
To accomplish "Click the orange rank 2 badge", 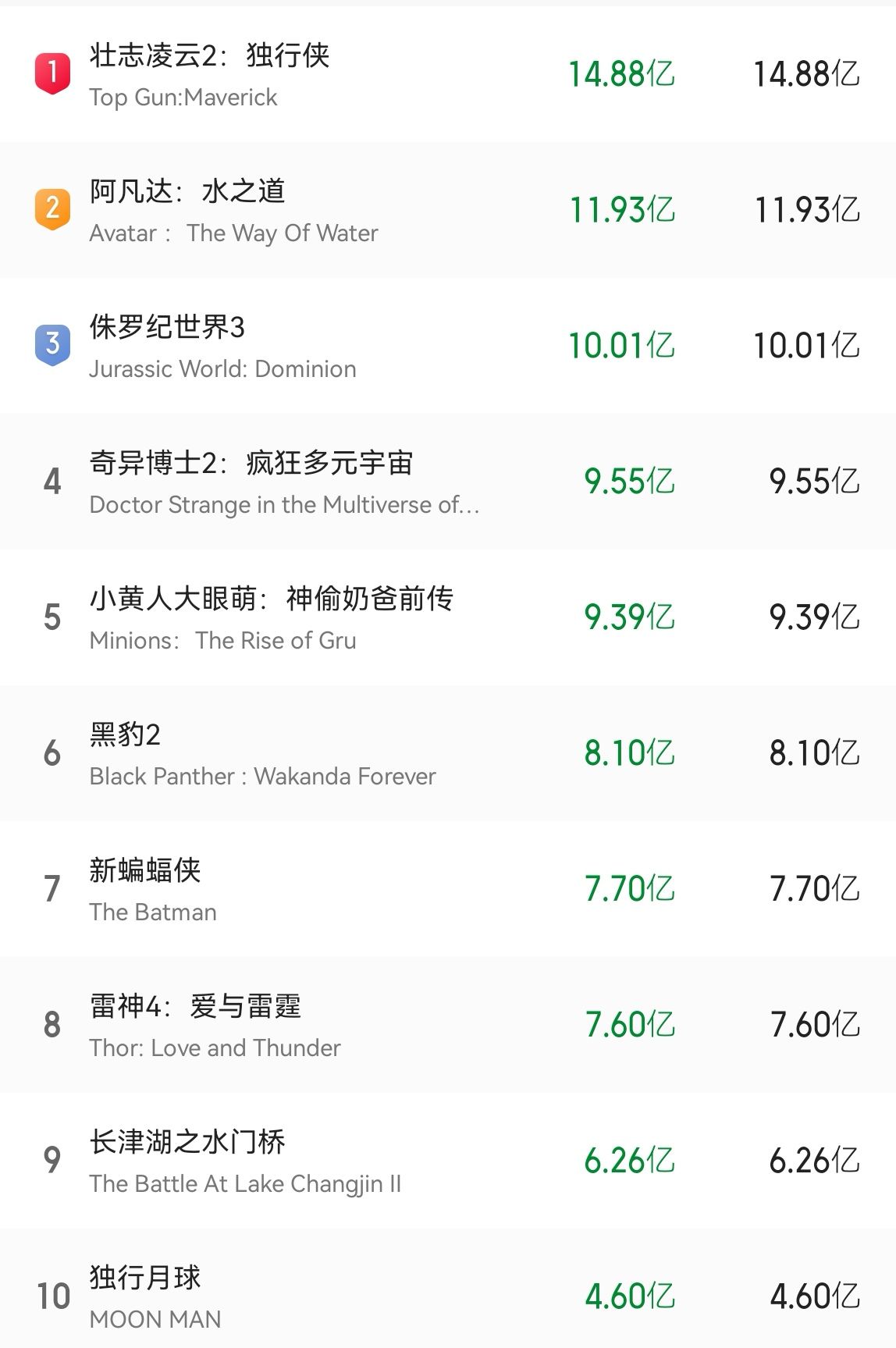I will coord(52,208).
